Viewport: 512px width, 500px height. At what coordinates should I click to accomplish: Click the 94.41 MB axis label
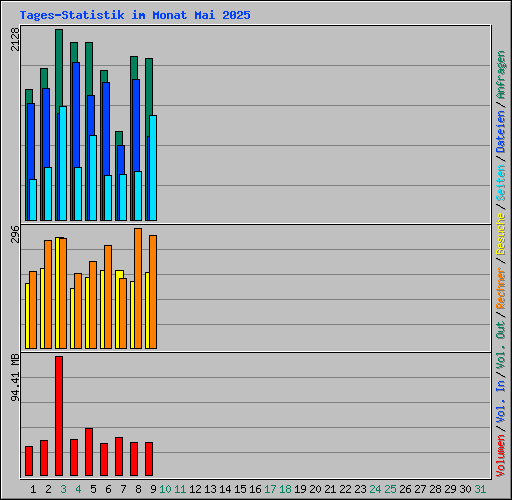pyautogui.click(x=15, y=378)
